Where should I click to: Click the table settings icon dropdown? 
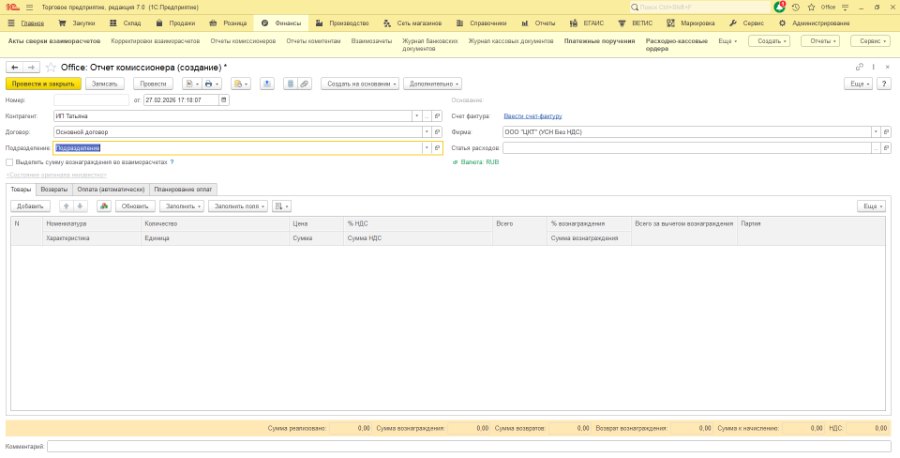click(x=281, y=206)
